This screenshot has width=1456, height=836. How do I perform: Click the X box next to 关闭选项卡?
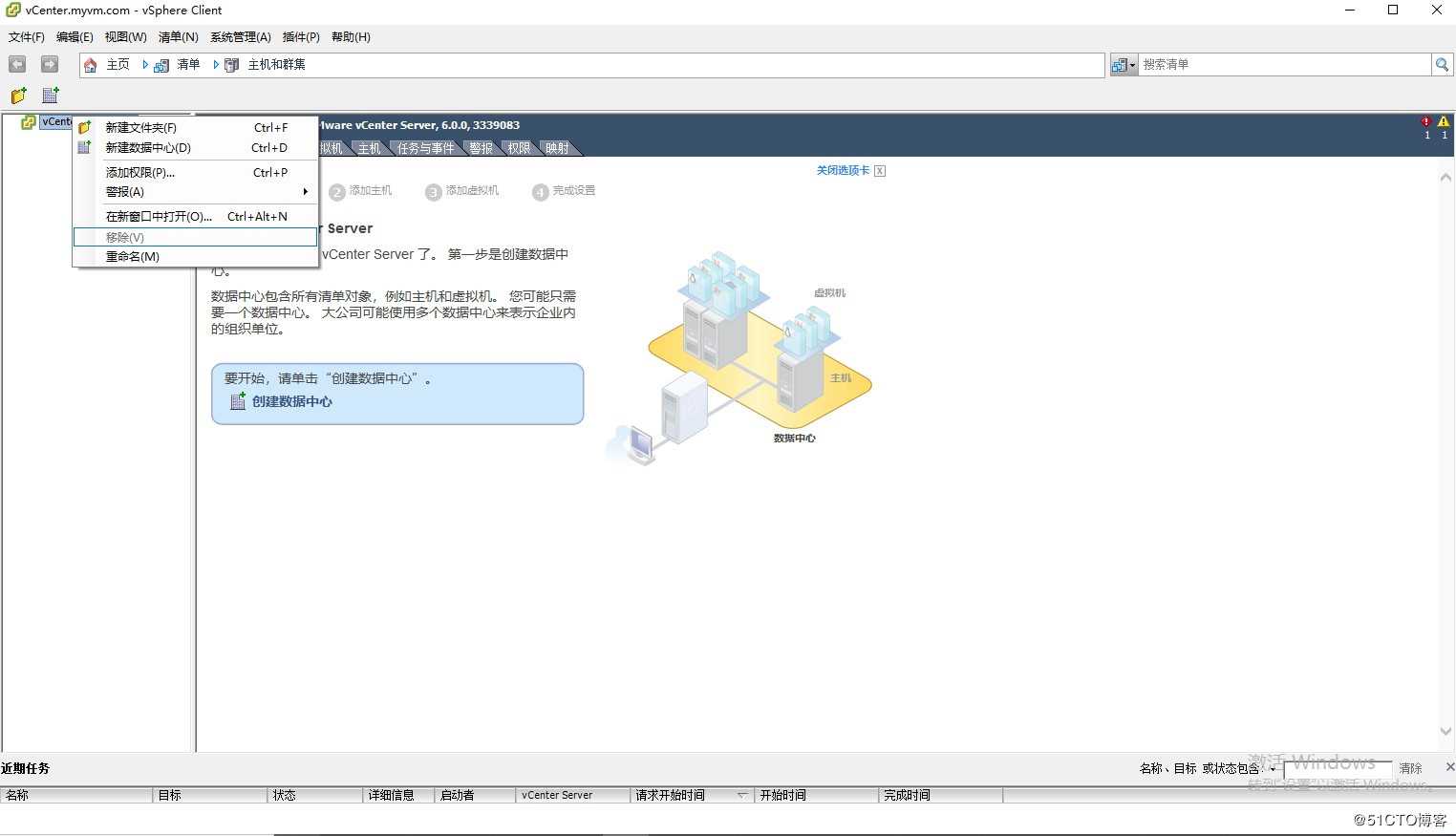tap(880, 171)
